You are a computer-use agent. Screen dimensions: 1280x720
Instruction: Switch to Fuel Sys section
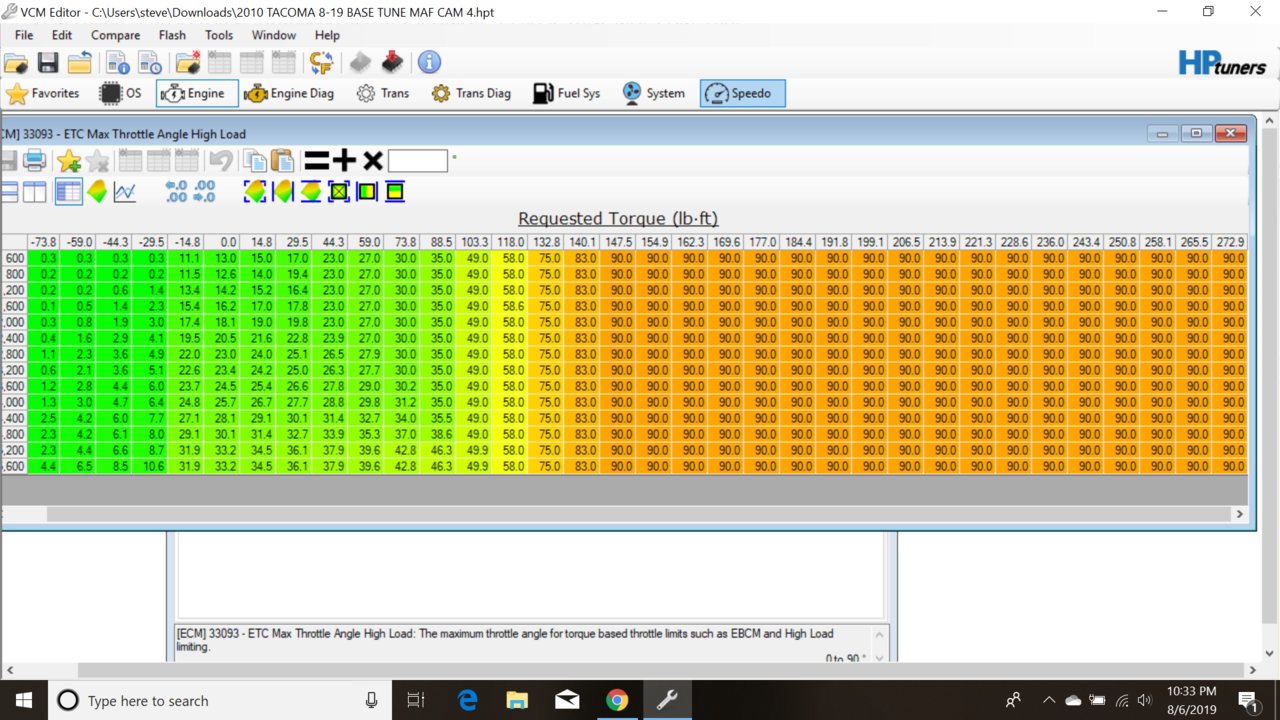567,94
